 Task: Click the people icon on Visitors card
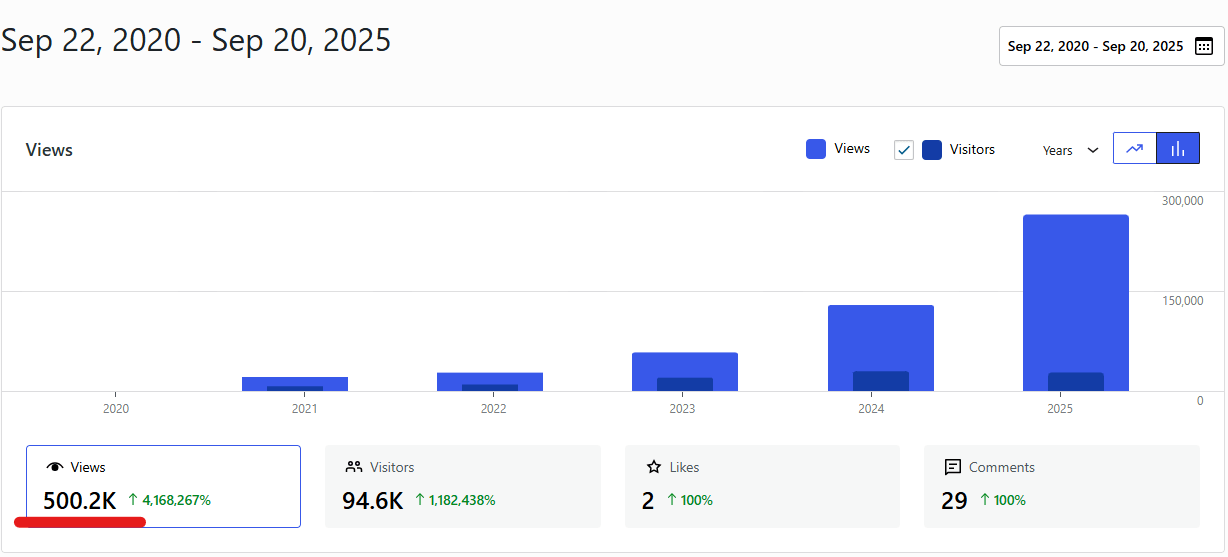click(353, 467)
